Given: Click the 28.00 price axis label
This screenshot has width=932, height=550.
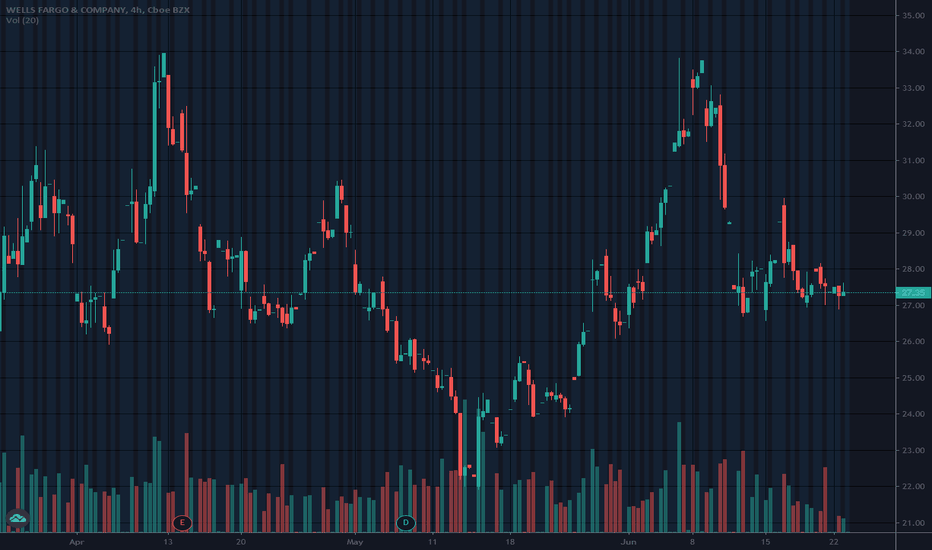Looking at the screenshot, I should (913, 269).
